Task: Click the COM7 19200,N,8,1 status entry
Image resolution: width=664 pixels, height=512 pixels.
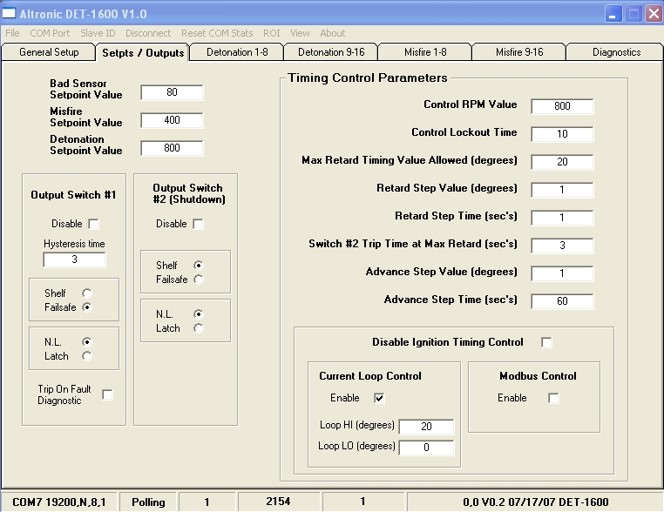Action: [59, 502]
